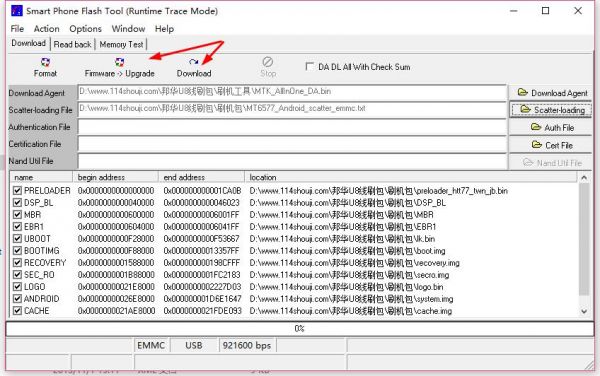This screenshot has width=600, height=376.
Task: Click the partition list's down arrow
Action: (584, 311)
